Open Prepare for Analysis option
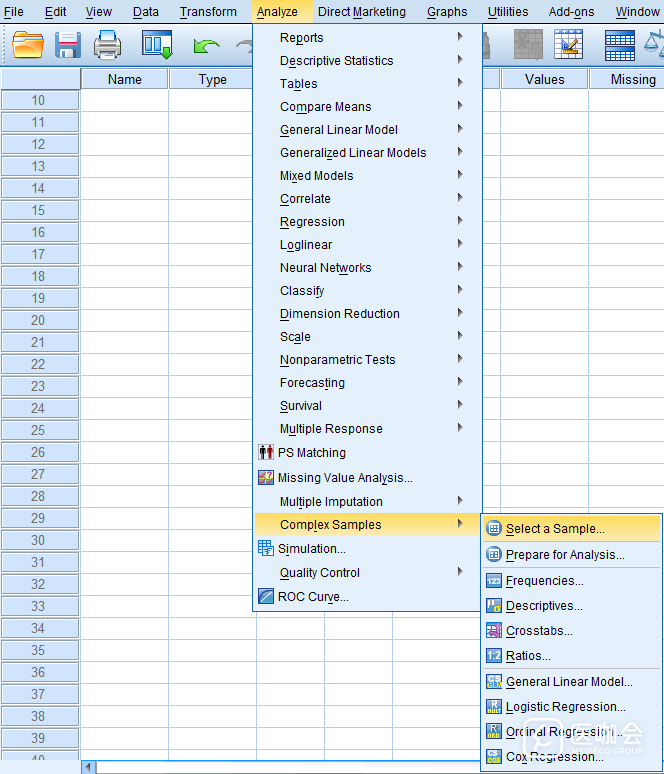 564,555
